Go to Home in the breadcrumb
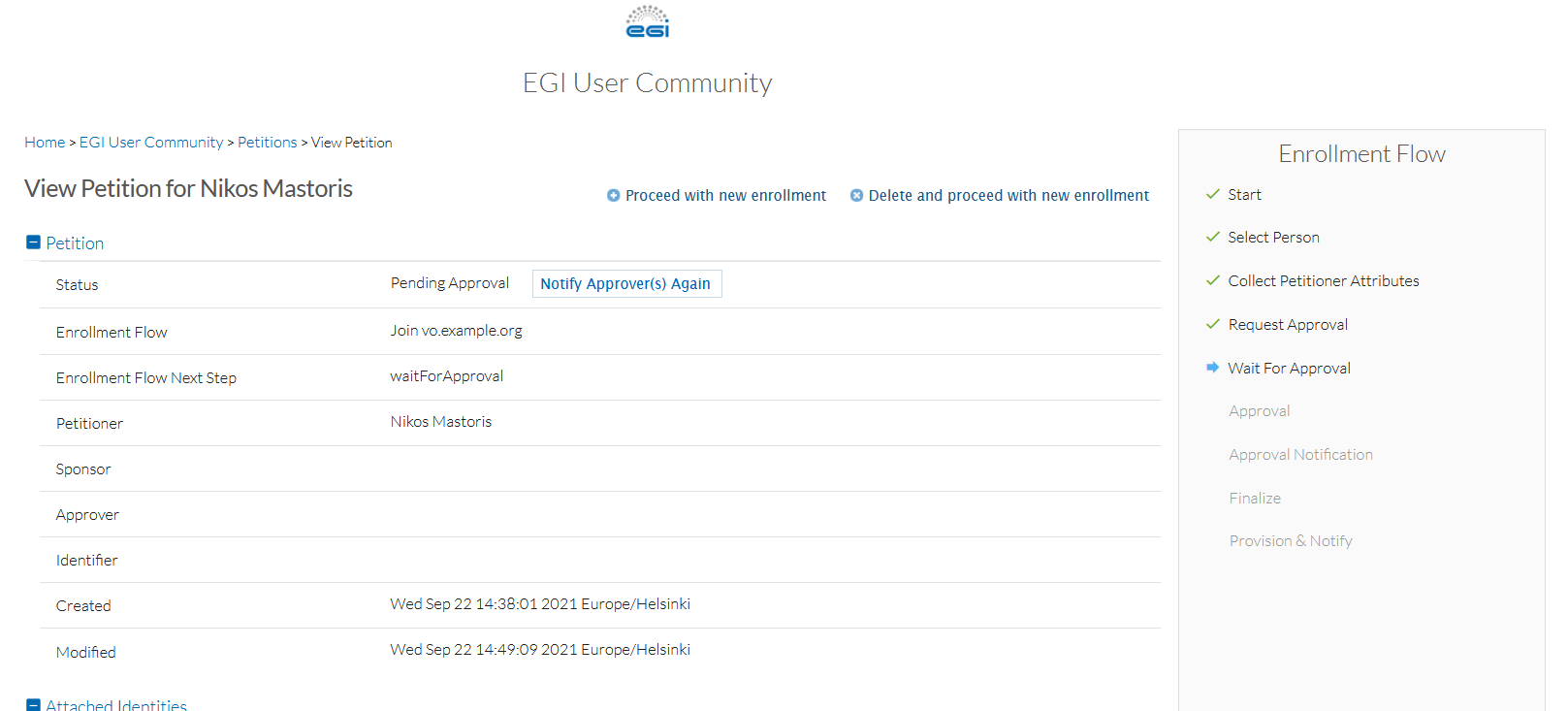The height and width of the screenshot is (711, 1568). tap(45, 143)
